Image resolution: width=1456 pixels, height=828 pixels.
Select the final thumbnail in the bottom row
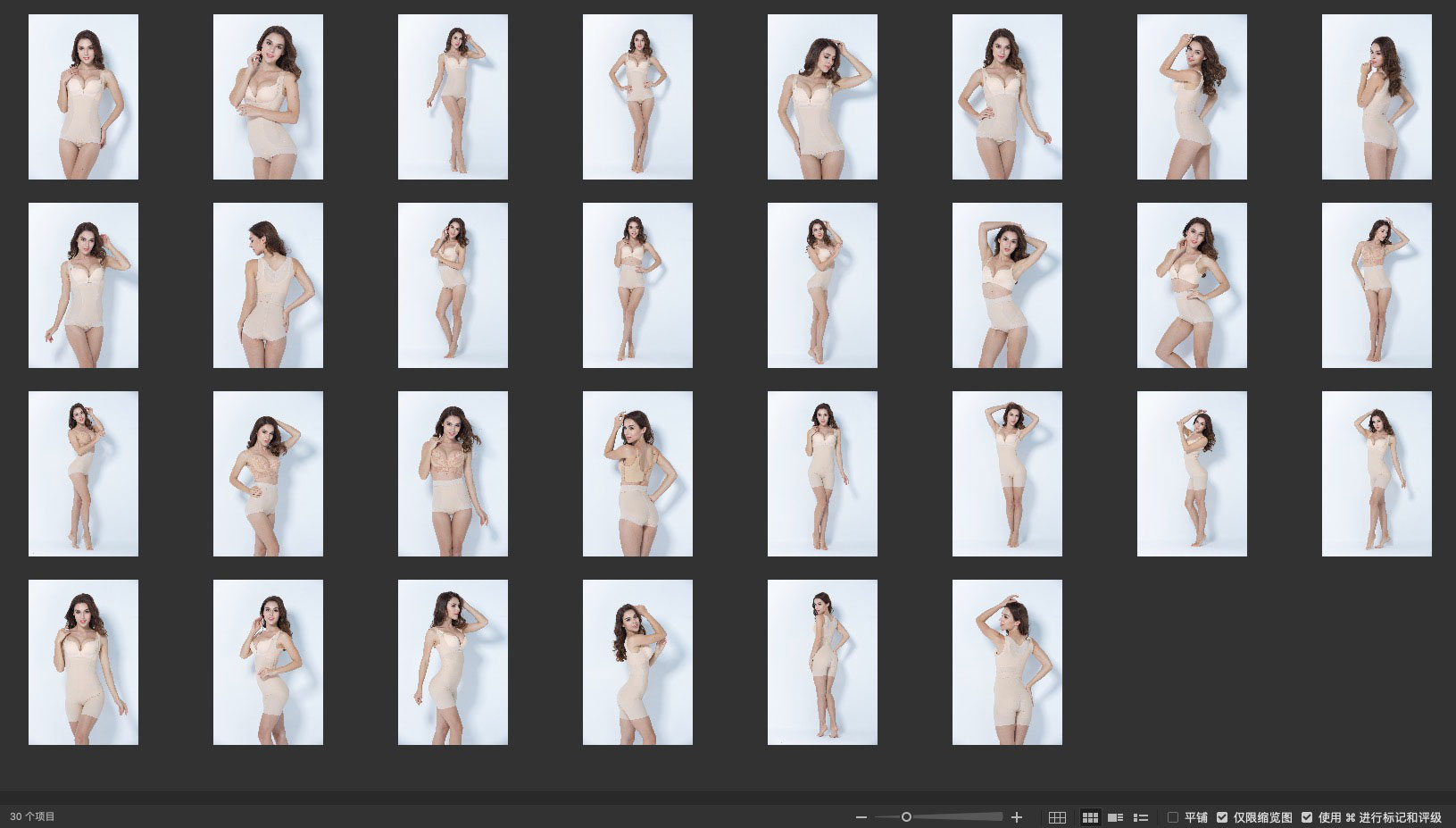[1007, 662]
